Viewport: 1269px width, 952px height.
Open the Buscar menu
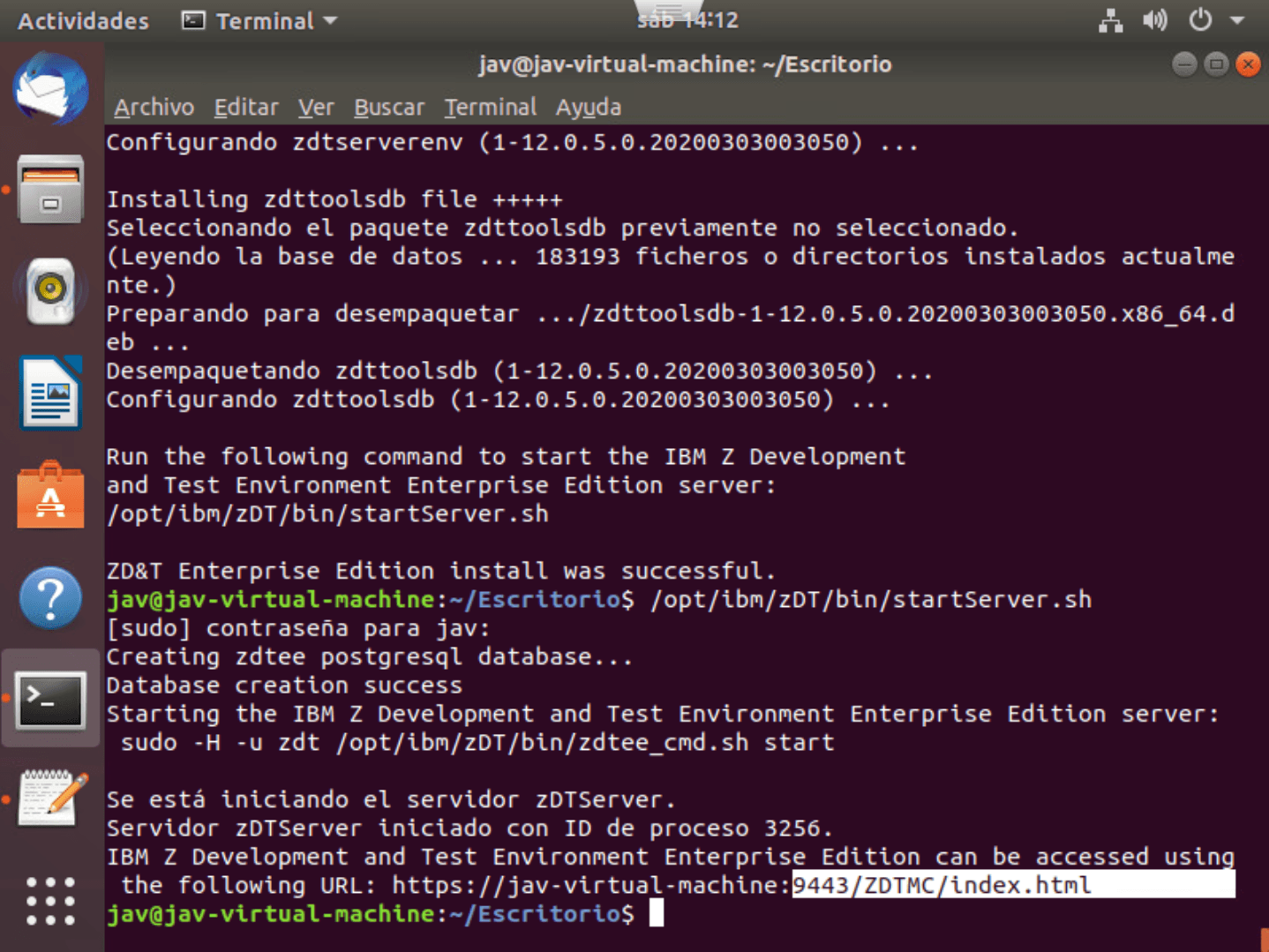tap(388, 108)
